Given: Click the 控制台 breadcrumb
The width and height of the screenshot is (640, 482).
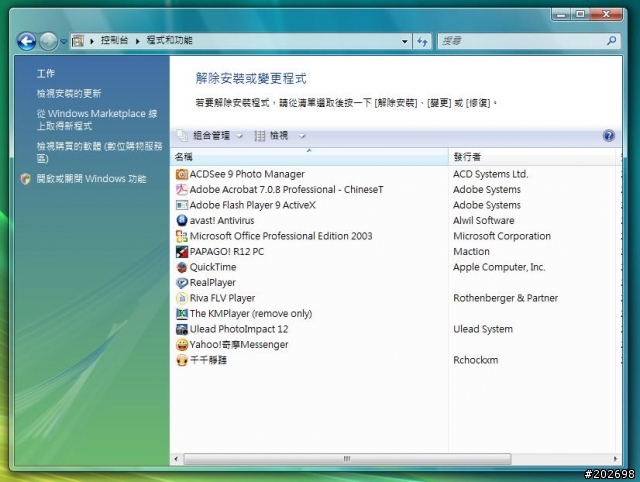Looking at the screenshot, I should click(x=114, y=40).
